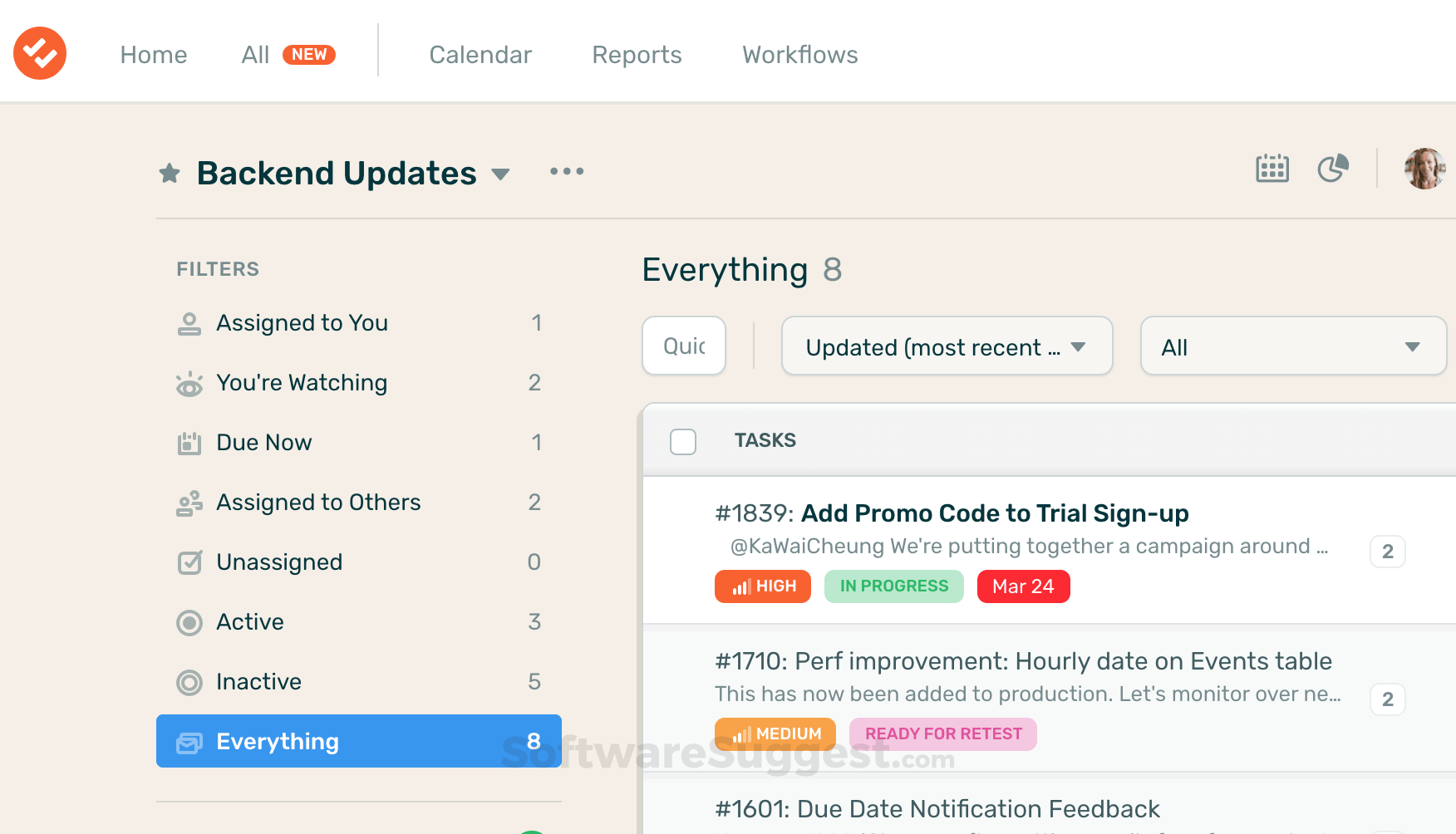Filter by Active tasks
The image size is (1456, 834).
click(249, 622)
